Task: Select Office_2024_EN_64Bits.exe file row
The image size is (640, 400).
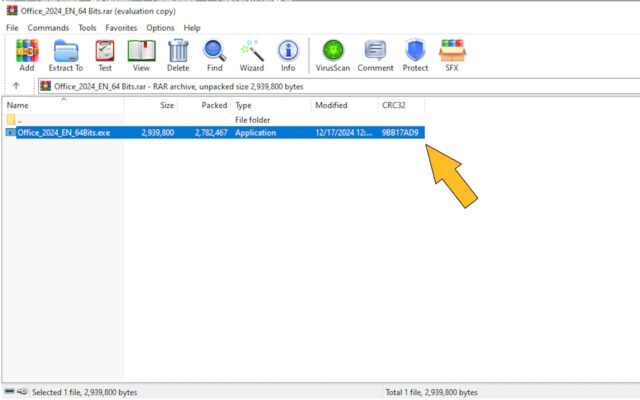Action: click(64, 132)
